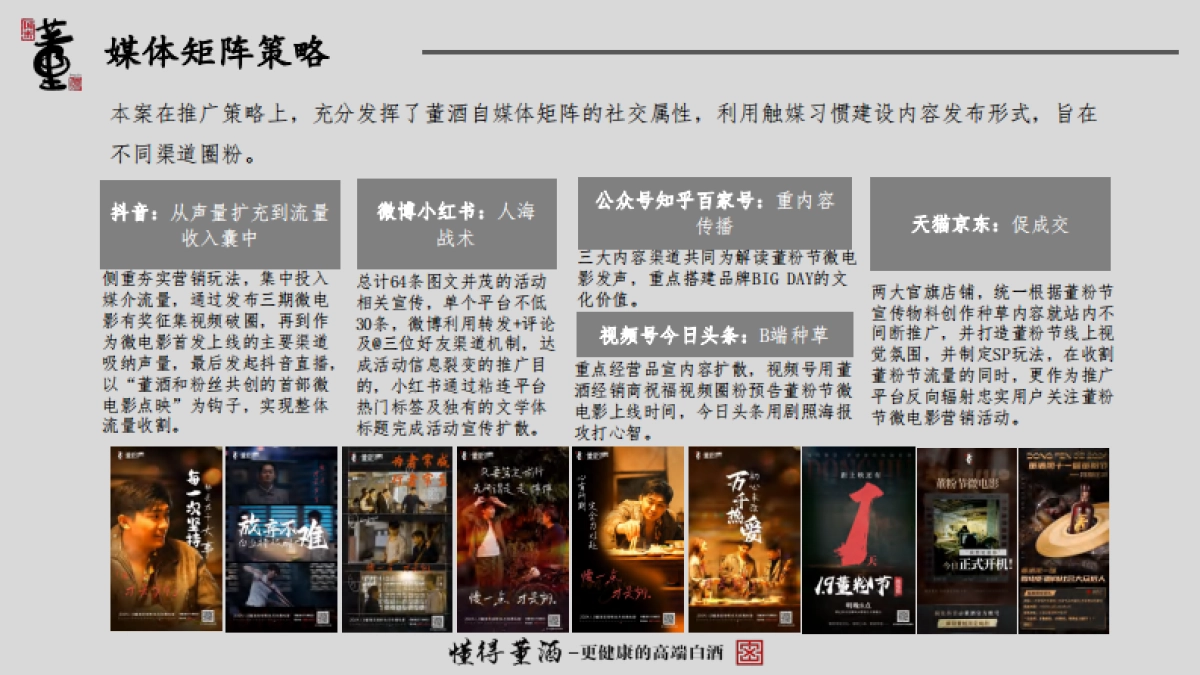Screen dimensions: 1200x675
Task: Click the small red stamp beside the logo
Action: click(28, 31)
